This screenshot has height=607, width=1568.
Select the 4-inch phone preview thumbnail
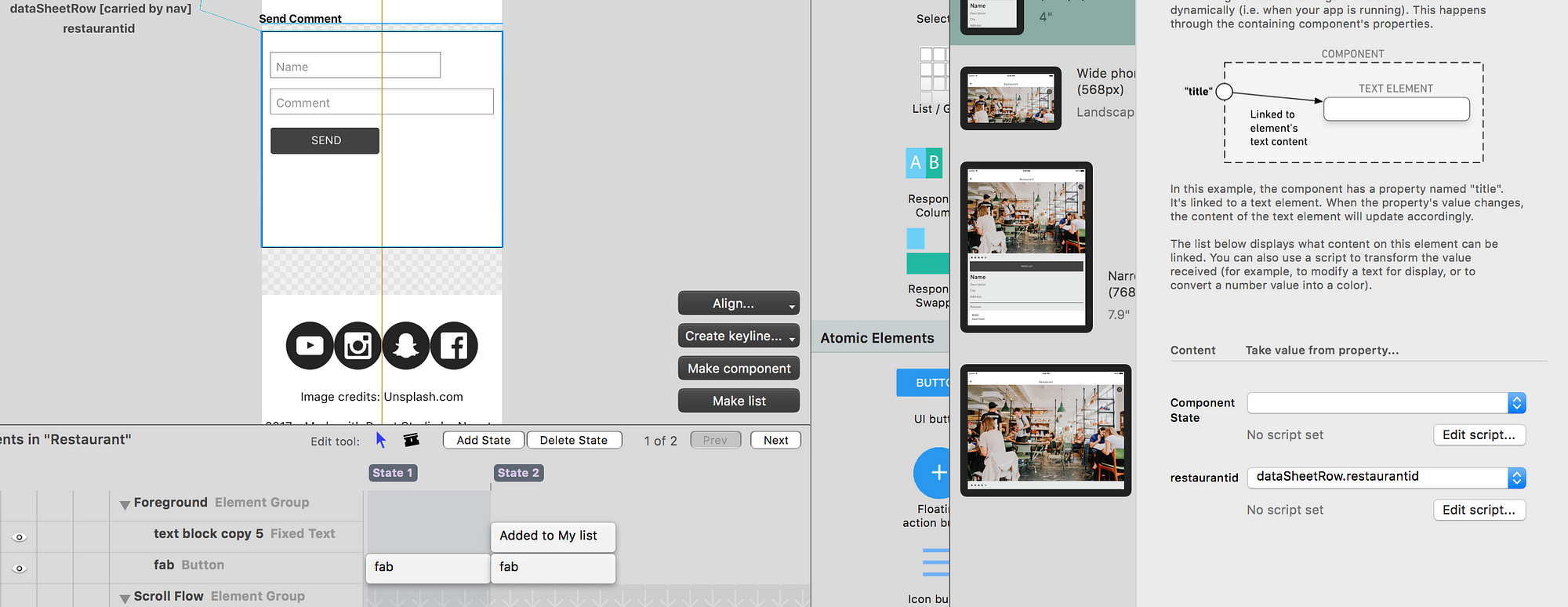[993, 16]
